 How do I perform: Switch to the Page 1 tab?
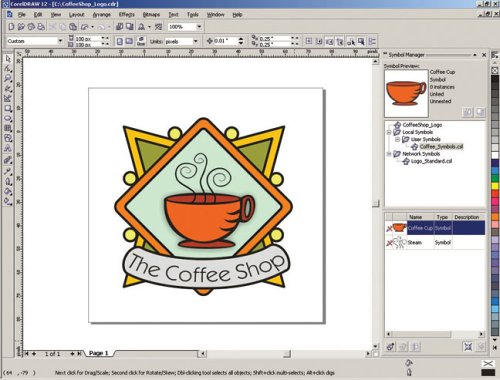point(99,353)
